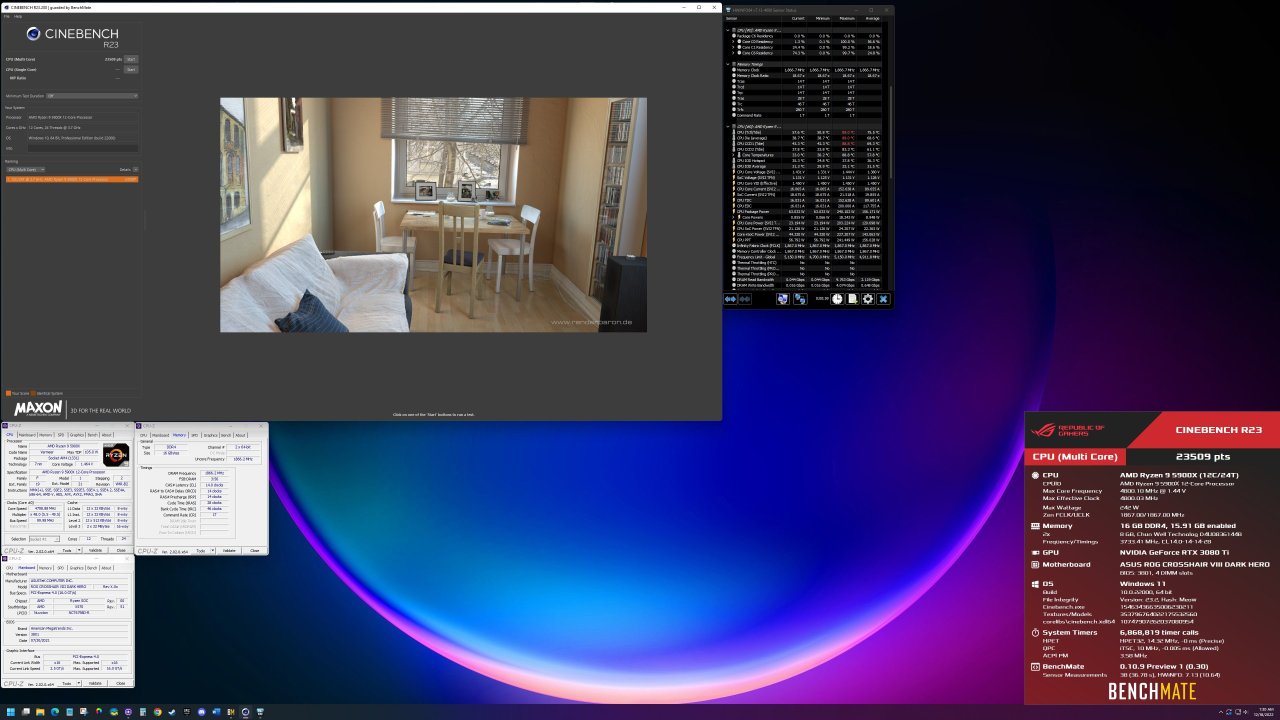Viewport: 1280px width, 720px height.
Task: Click the clock reset icon in HWiNFO toolbar
Action: 838,299
